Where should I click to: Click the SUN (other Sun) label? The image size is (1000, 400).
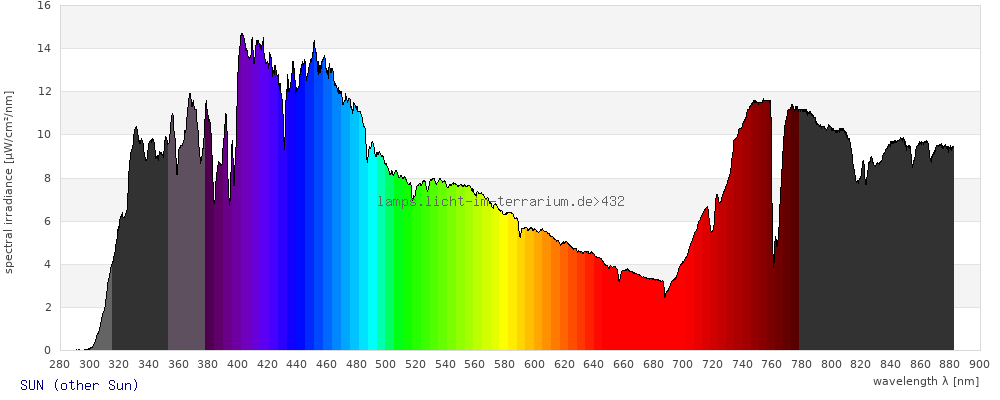click(79, 385)
